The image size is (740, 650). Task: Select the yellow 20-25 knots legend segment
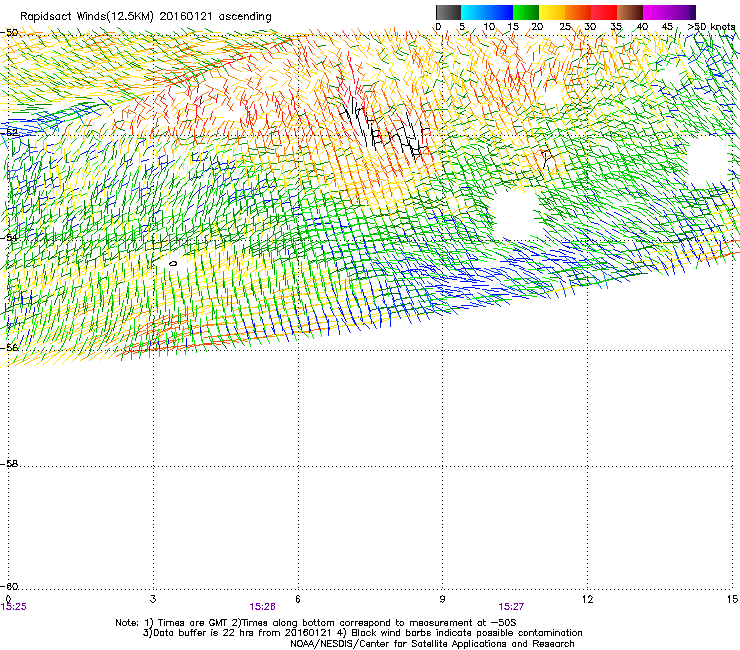click(552, 12)
